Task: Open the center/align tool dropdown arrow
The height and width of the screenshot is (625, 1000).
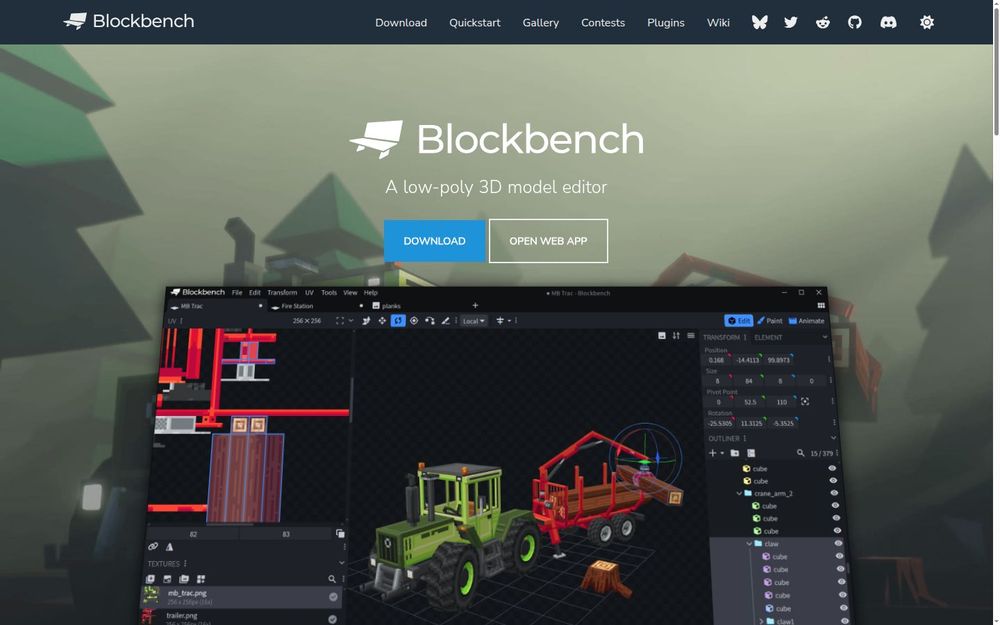Action: pos(509,321)
